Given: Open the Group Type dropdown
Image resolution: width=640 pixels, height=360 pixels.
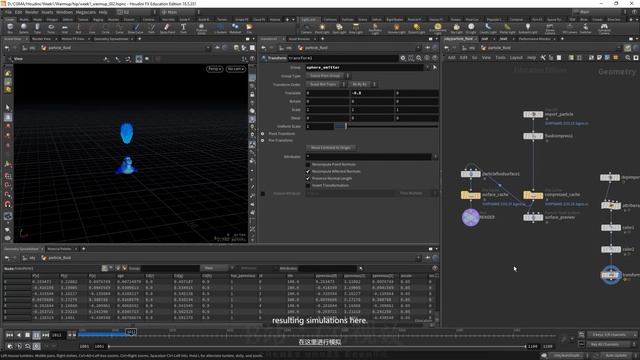Looking at the screenshot, I should point(328,76).
